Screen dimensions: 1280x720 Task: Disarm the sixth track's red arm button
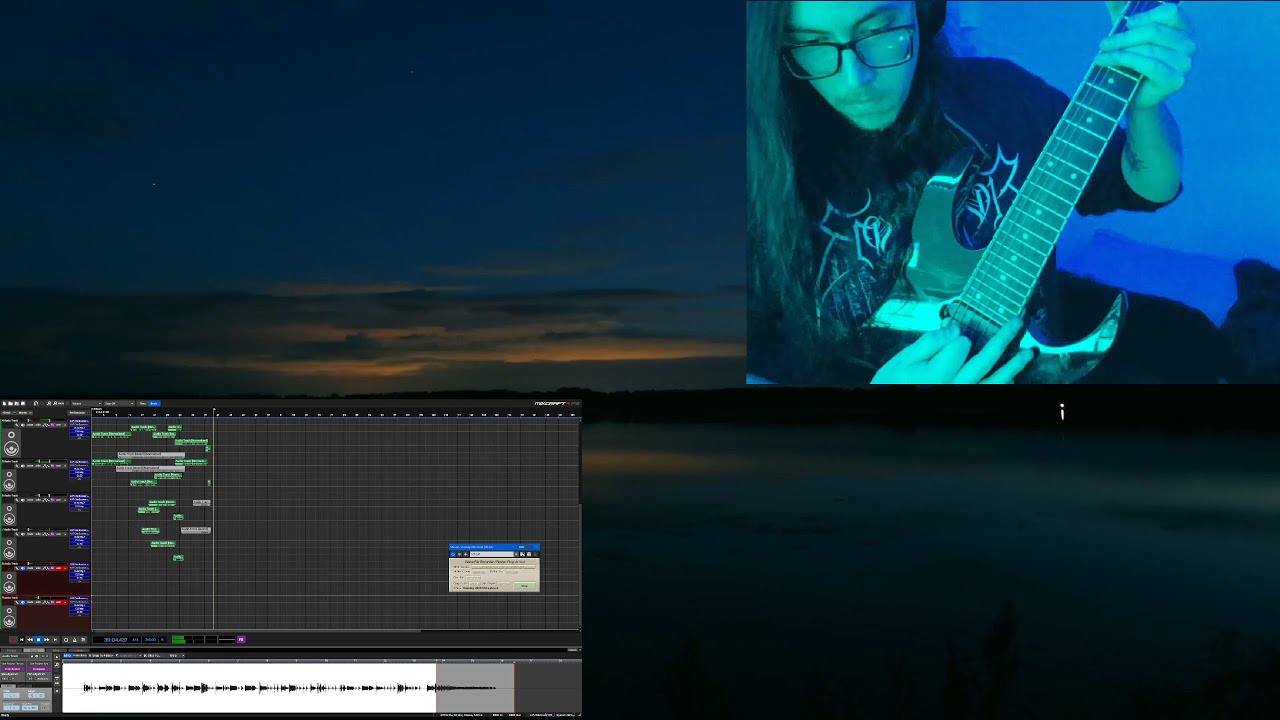58,602
